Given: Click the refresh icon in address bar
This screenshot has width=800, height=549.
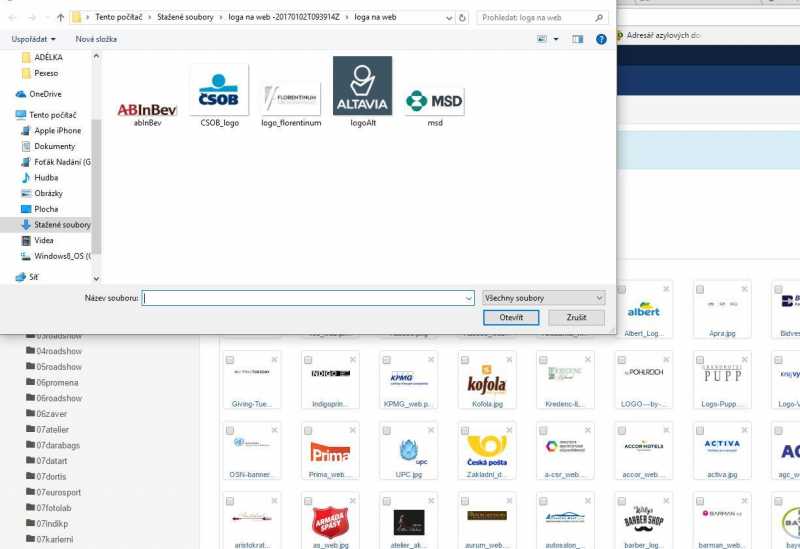Looking at the screenshot, I should [x=466, y=18].
